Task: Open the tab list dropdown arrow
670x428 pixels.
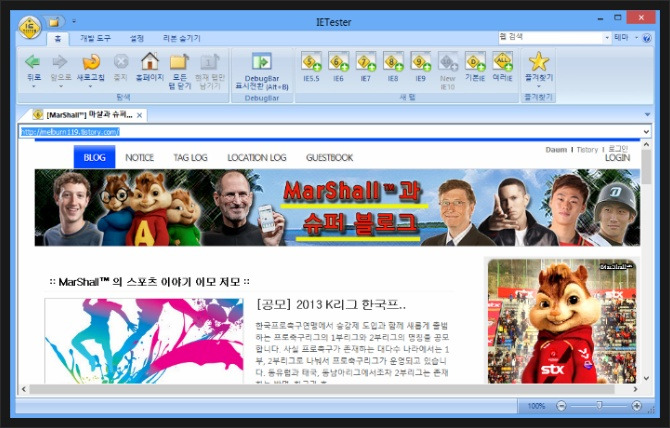Action: pyautogui.click(x=647, y=114)
